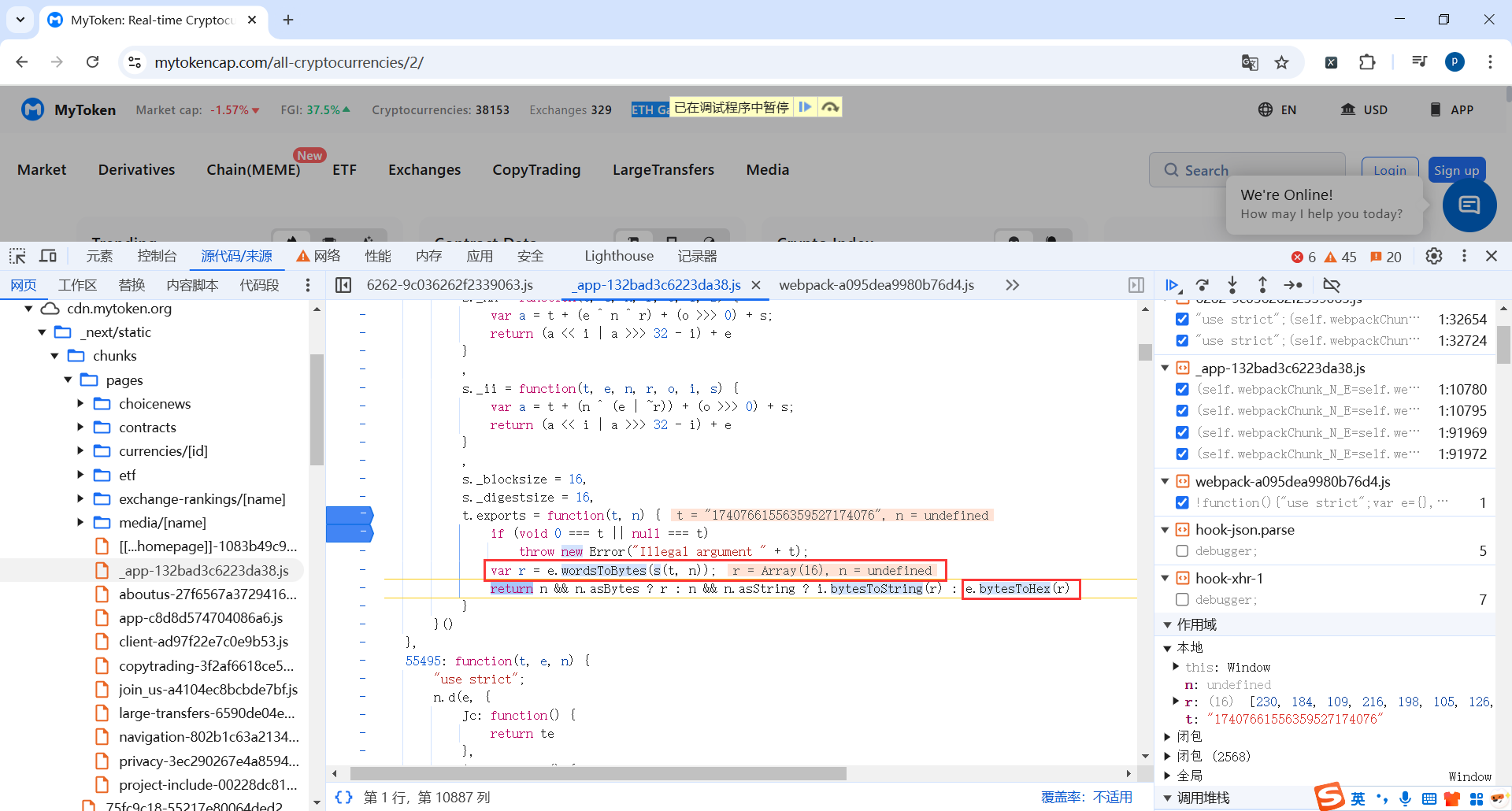
Task: Uncheck the breakpoint at line 1:32654
Action: [1182, 320]
